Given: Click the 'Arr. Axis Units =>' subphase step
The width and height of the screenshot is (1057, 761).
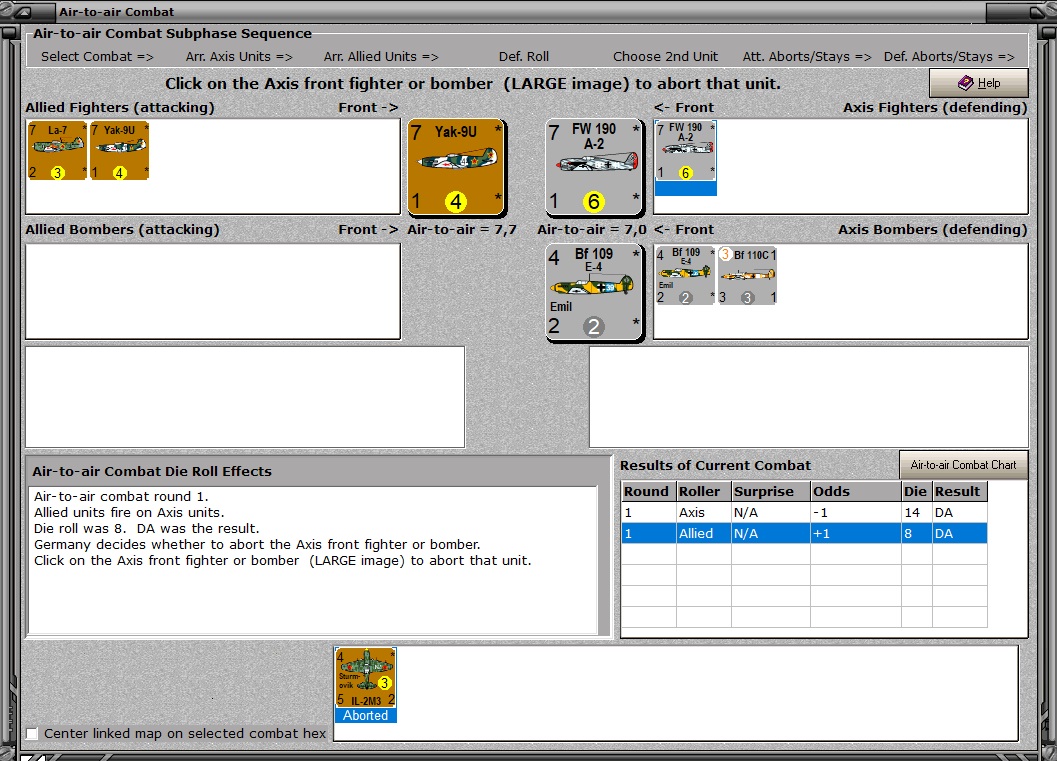Looking at the screenshot, I should [x=239, y=57].
